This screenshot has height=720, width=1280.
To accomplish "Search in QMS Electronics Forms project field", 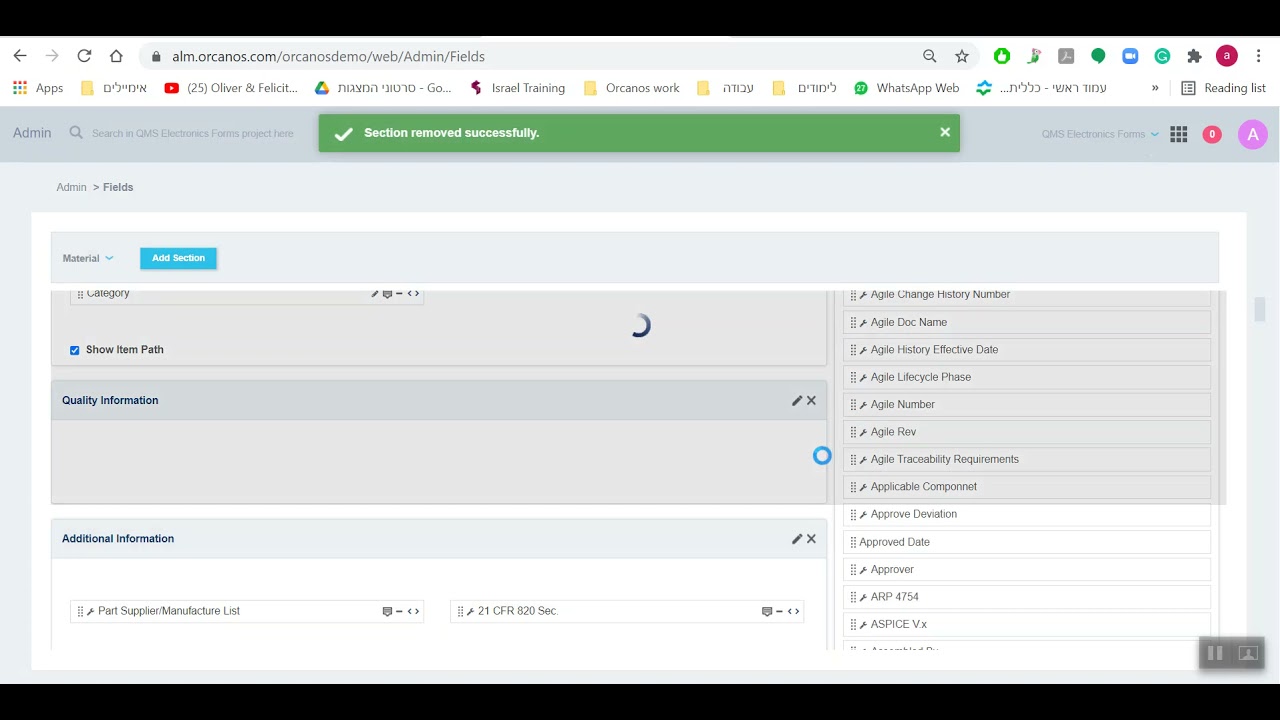I will point(193,133).
